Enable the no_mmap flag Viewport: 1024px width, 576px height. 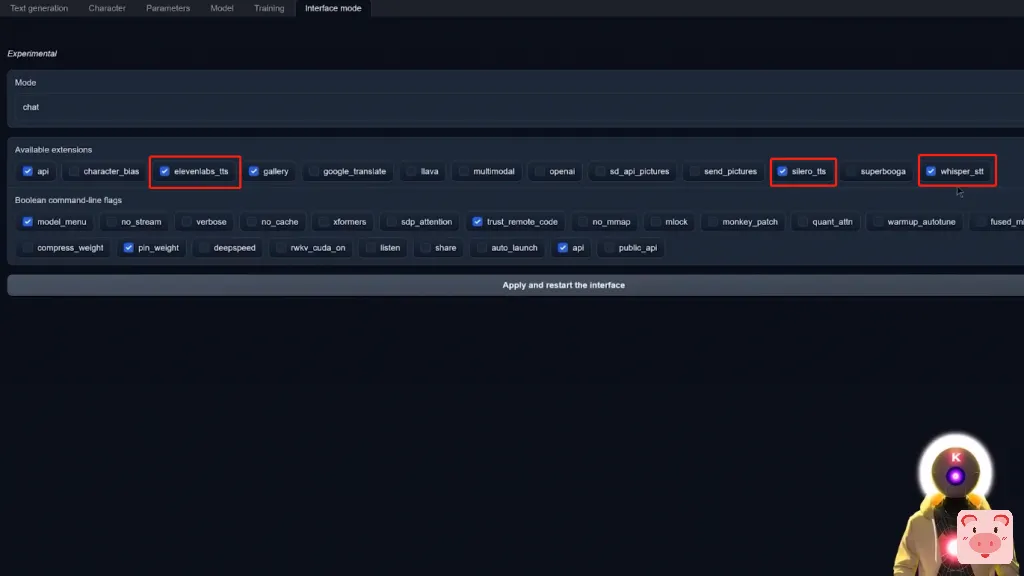(x=583, y=222)
